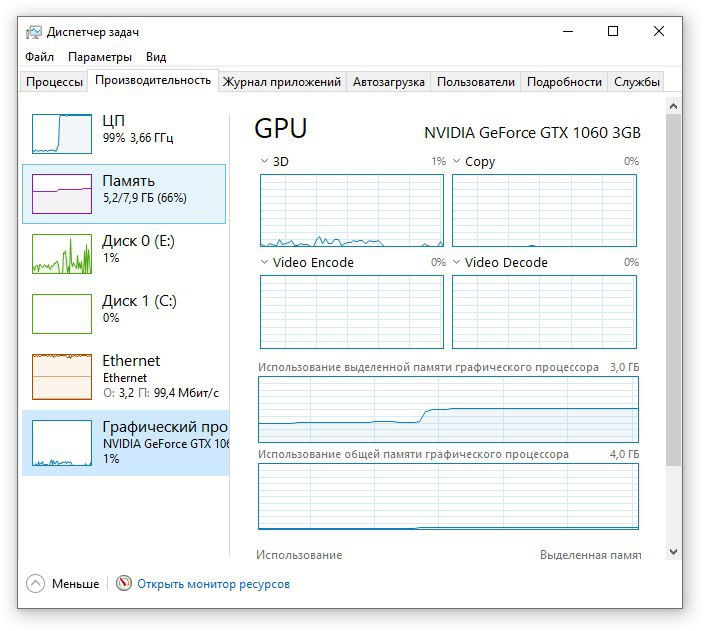Click the 5,2/7,9 ГБ (66%) memory value

(145, 198)
